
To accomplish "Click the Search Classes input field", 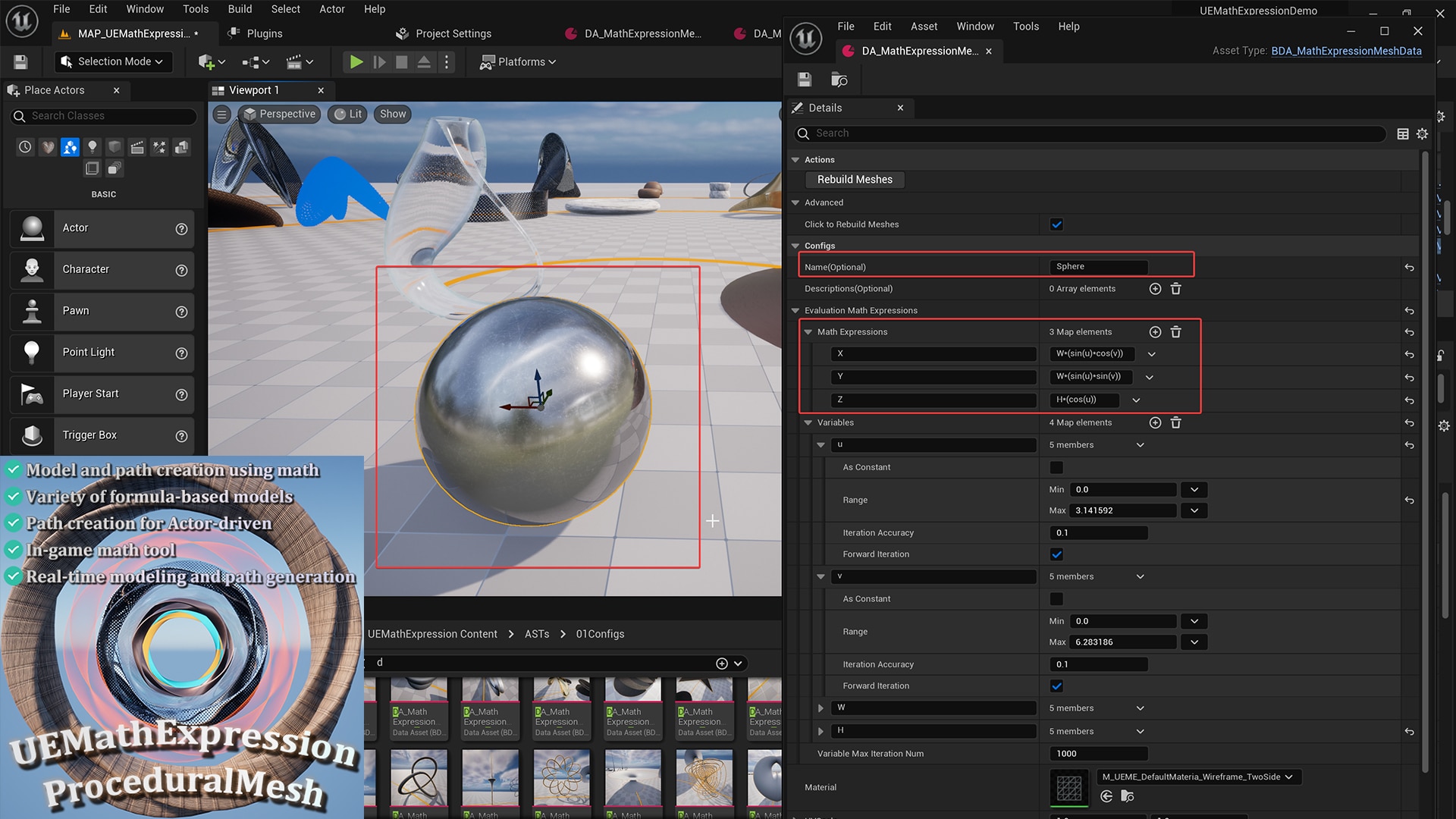I will click(x=103, y=116).
